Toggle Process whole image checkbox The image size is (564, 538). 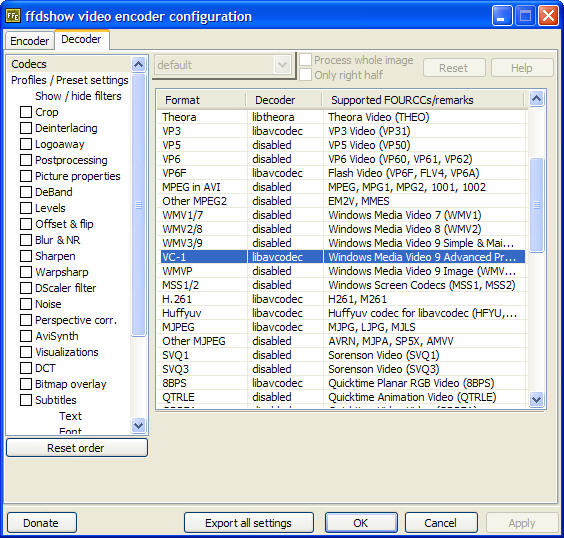pyautogui.click(x=305, y=60)
